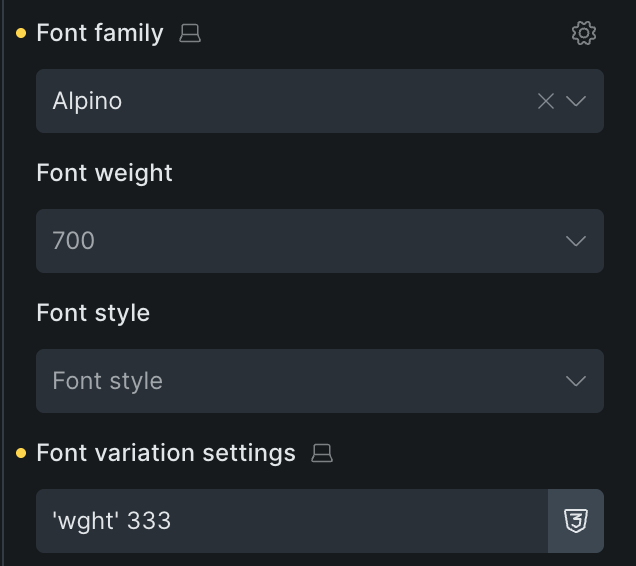Click the Font weight label

(x=105, y=173)
